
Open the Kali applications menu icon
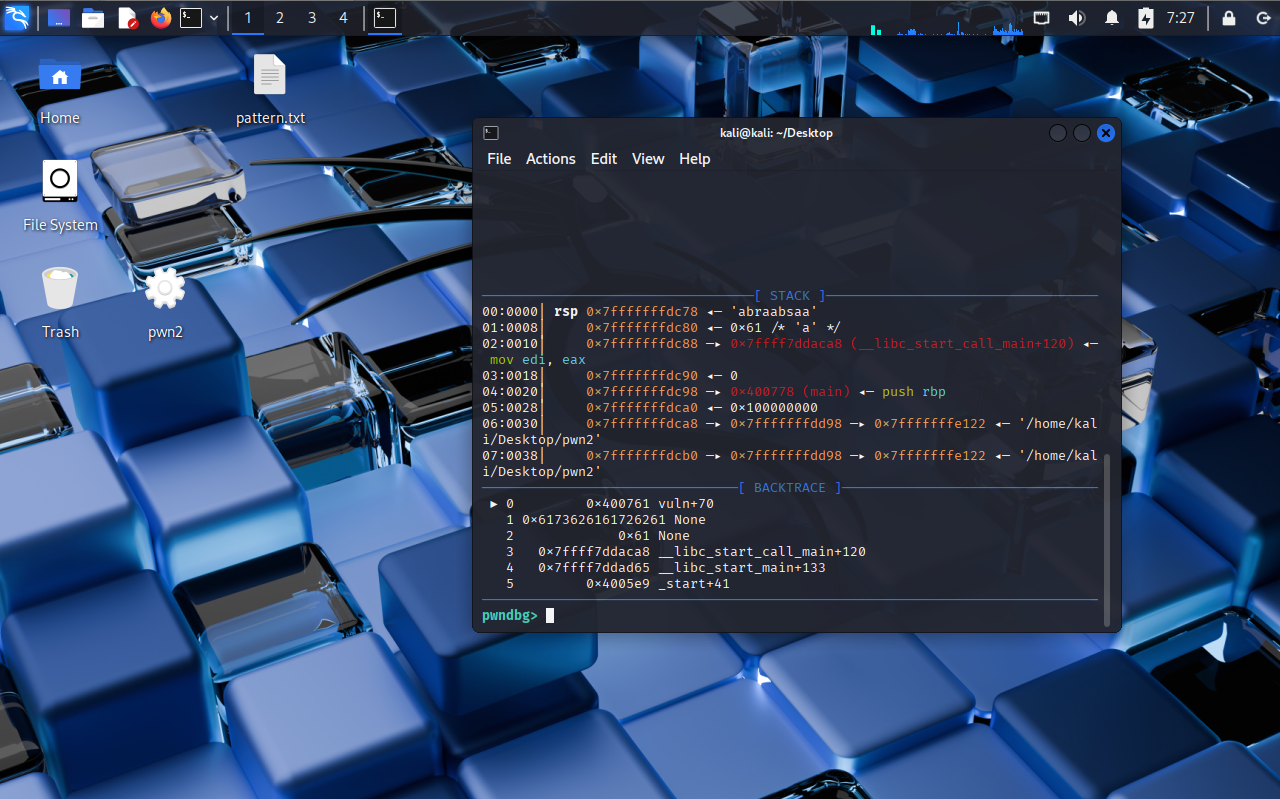point(17,17)
